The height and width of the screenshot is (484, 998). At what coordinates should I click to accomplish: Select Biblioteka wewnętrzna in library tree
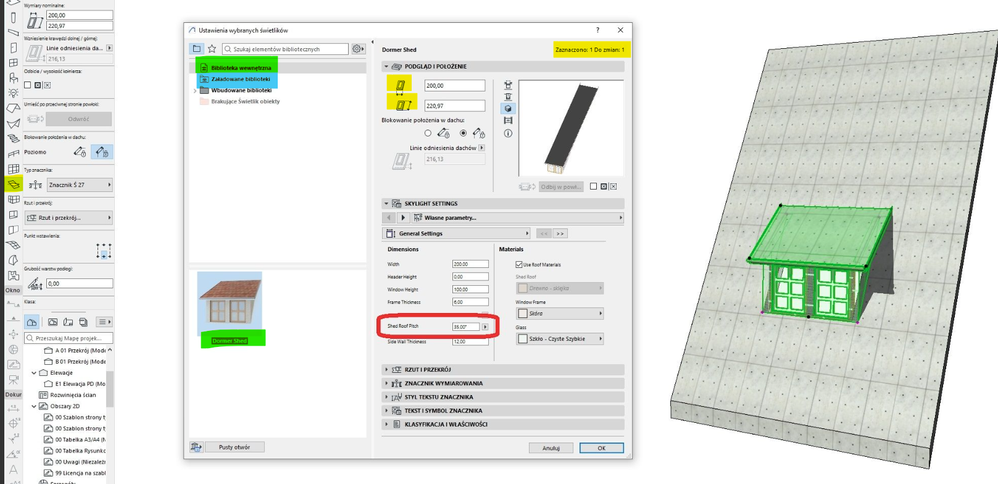coord(241,68)
